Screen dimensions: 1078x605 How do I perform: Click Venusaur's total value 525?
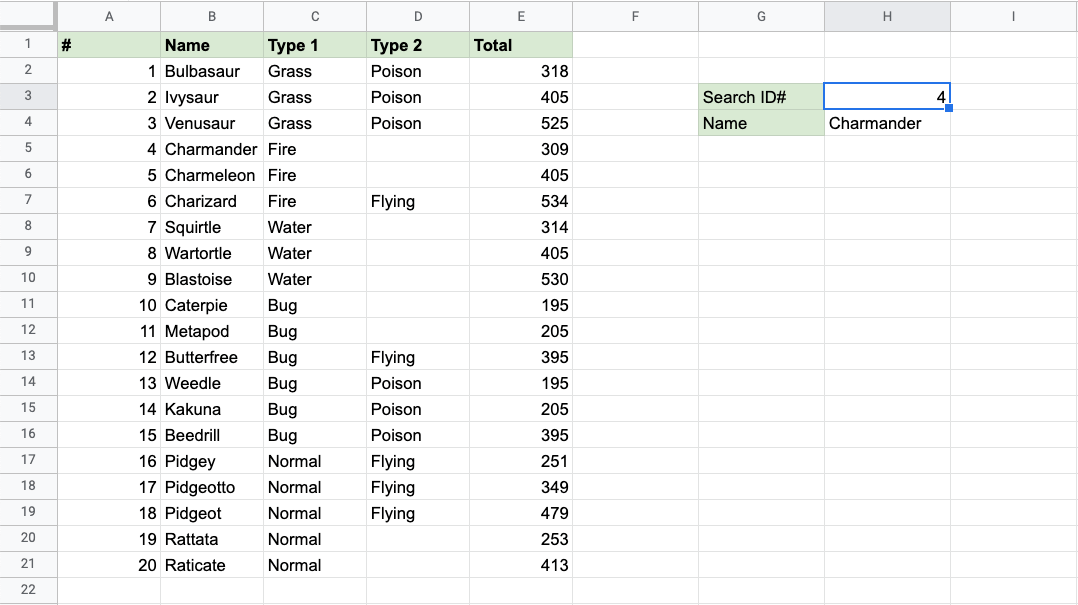coord(521,123)
